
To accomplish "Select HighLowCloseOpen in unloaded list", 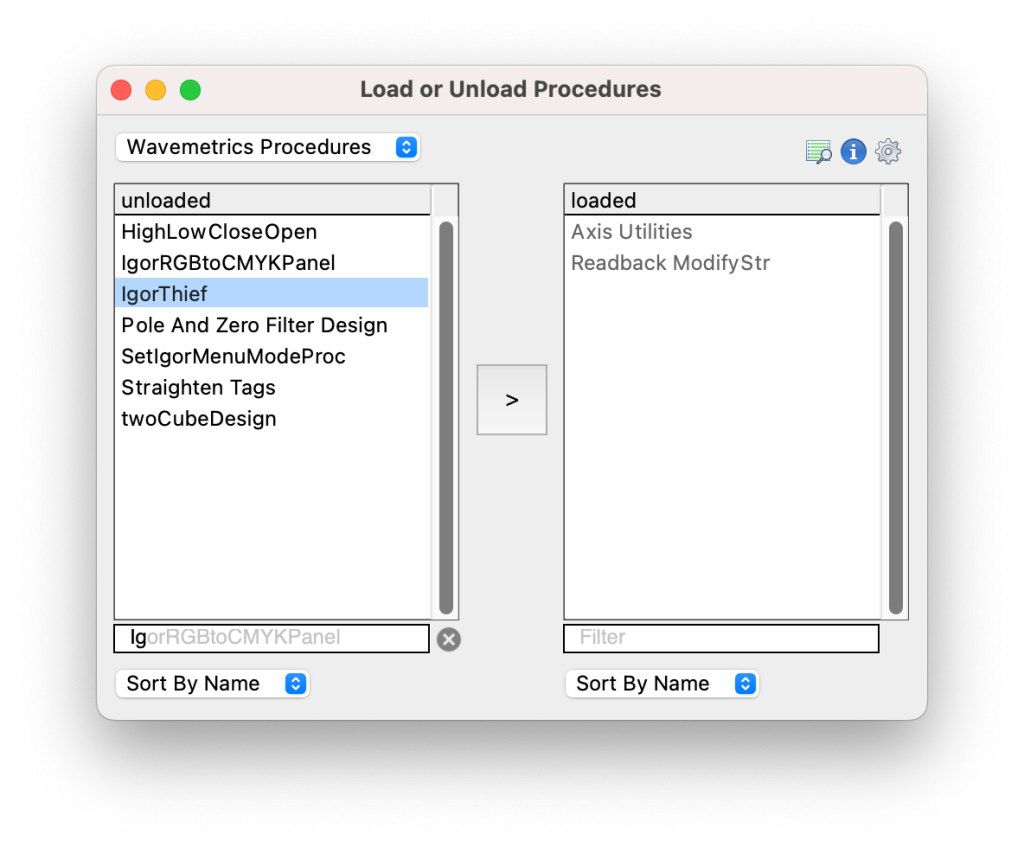I will 272,232.
